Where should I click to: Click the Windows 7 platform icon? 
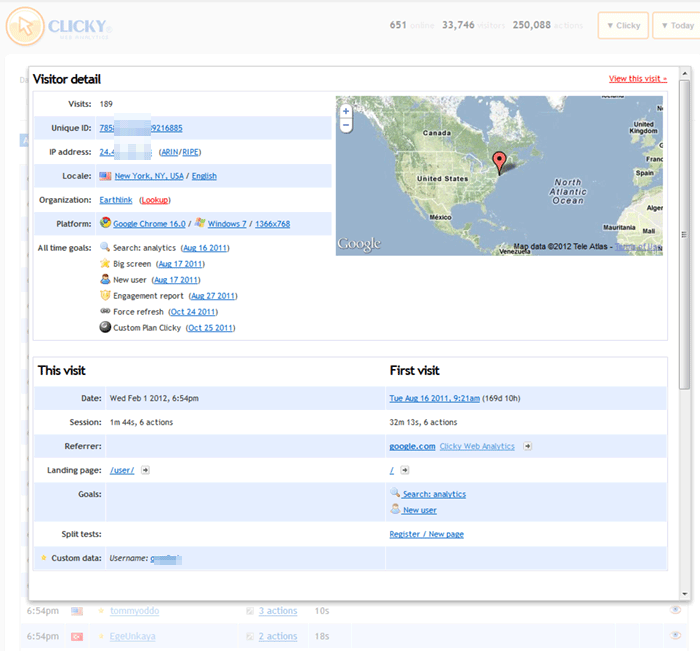[200, 223]
